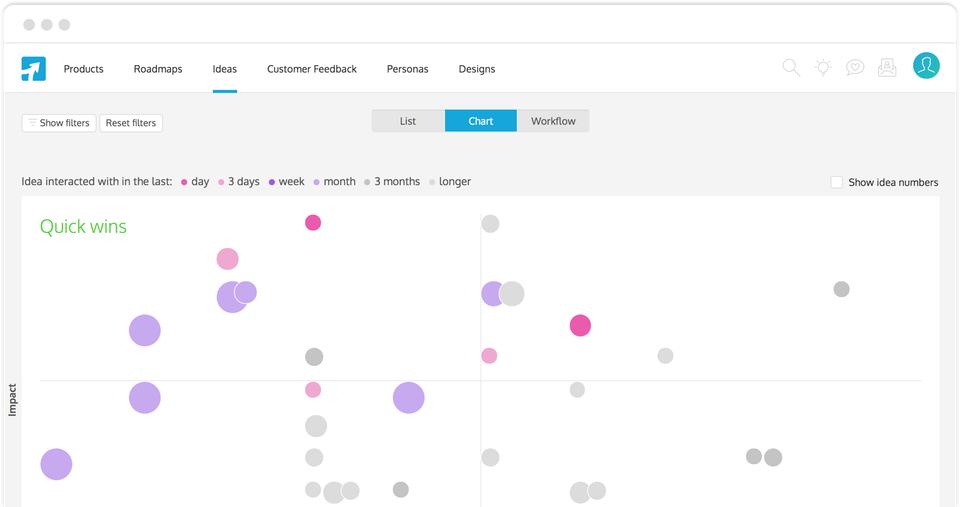960x507 pixels.
Task: Click the '3 days' legend entry
Action: (x=239, y=182)
